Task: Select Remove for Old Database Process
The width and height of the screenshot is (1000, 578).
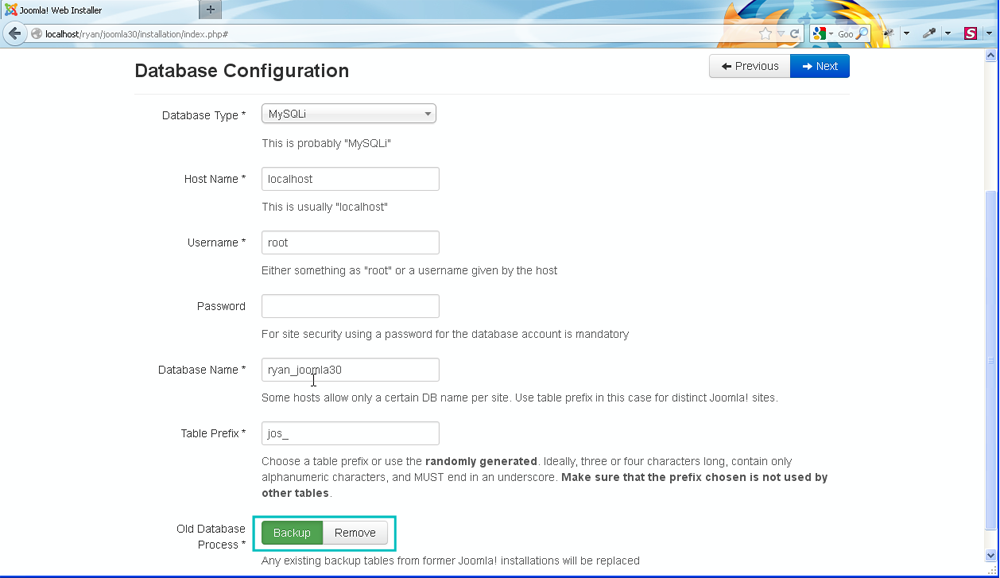Action: 355,533
